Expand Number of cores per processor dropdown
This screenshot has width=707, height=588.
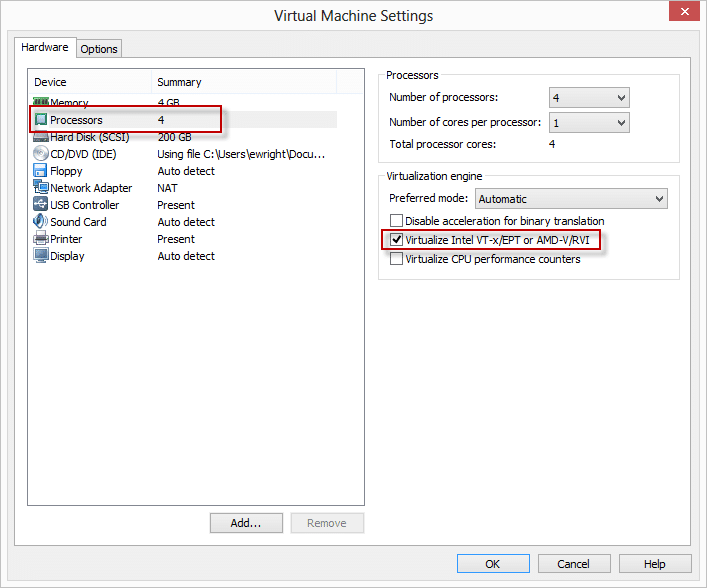(x=589, y=122)
